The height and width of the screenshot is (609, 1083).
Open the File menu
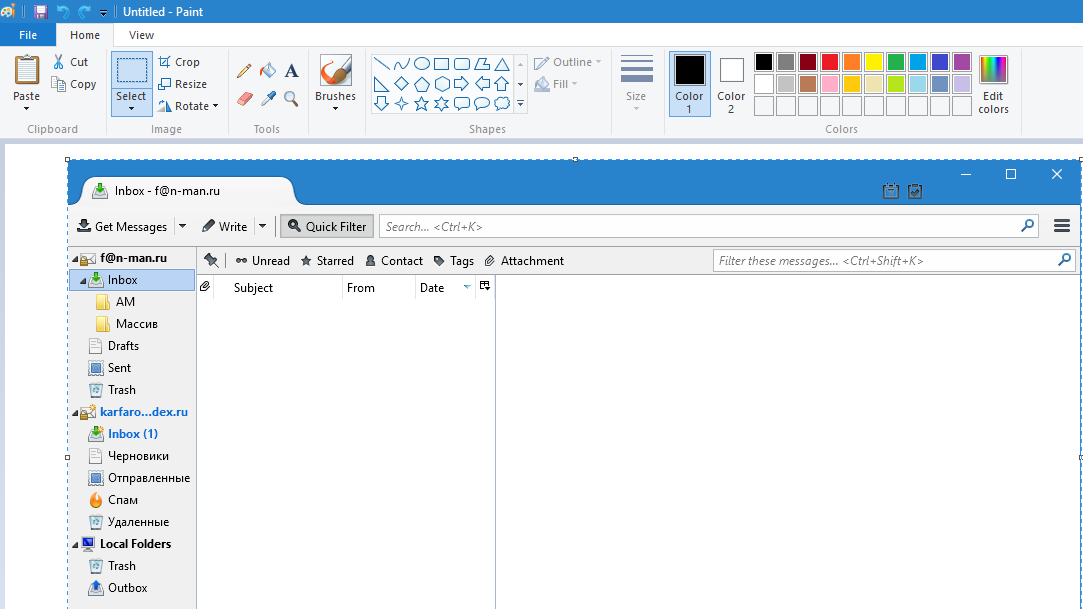pyautogui.click(x=28, y=35)
